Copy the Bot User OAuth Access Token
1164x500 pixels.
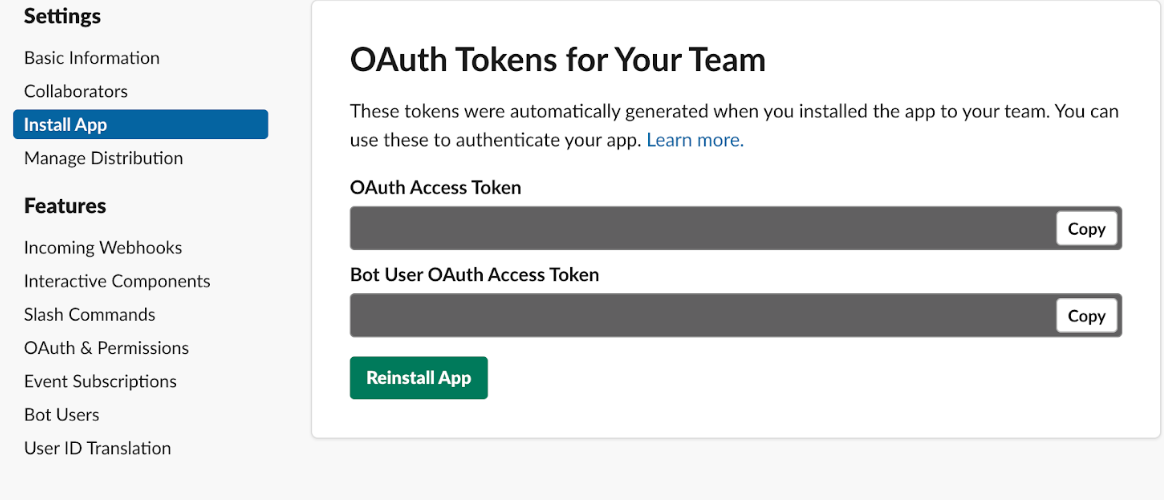pos(1086,316)
